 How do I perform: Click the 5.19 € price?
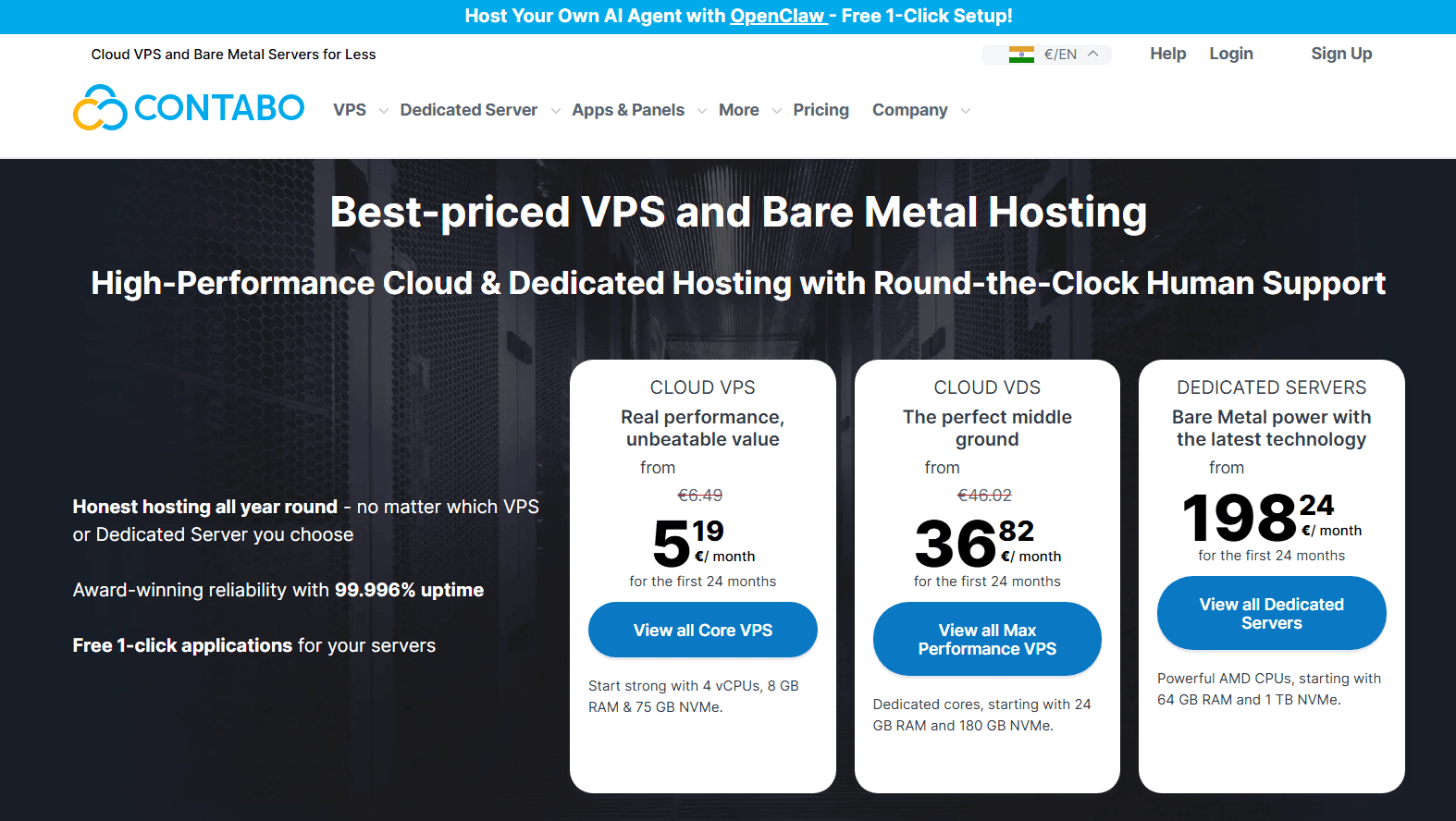pyautogui.click(x=703, y=544)
